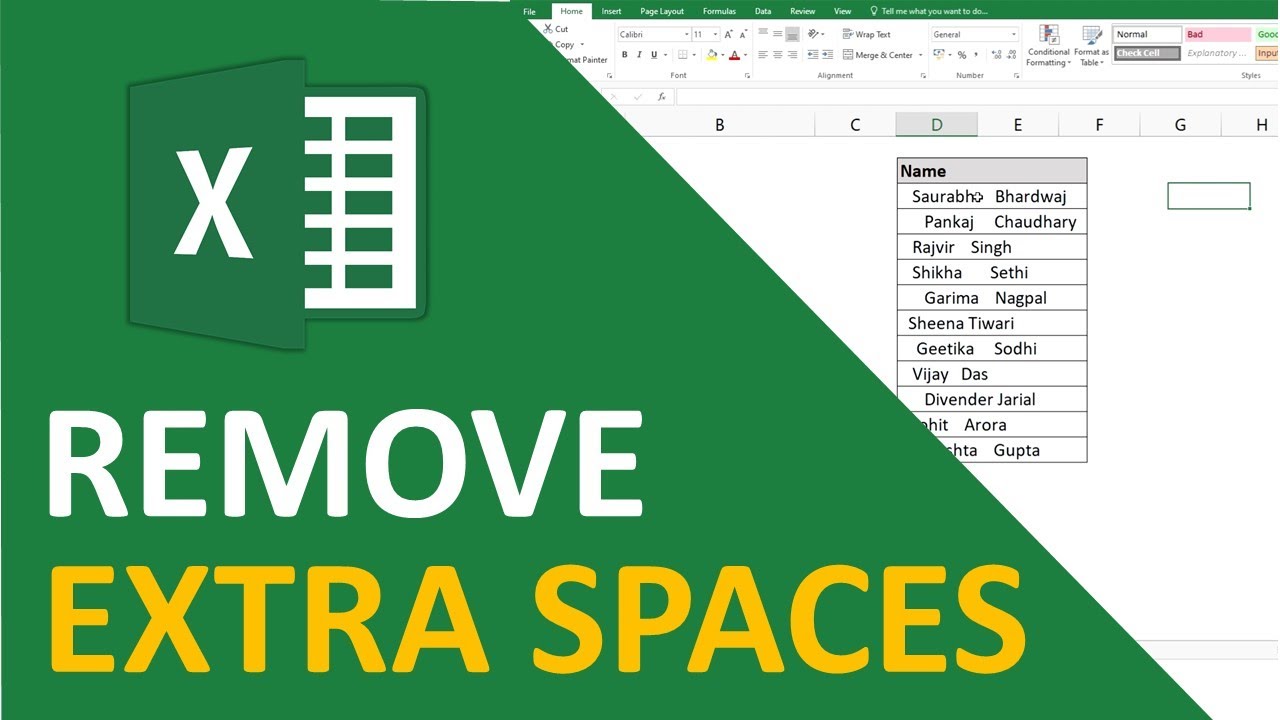
Task: Expand Font Color dropdown arrow
Action: 745,55
